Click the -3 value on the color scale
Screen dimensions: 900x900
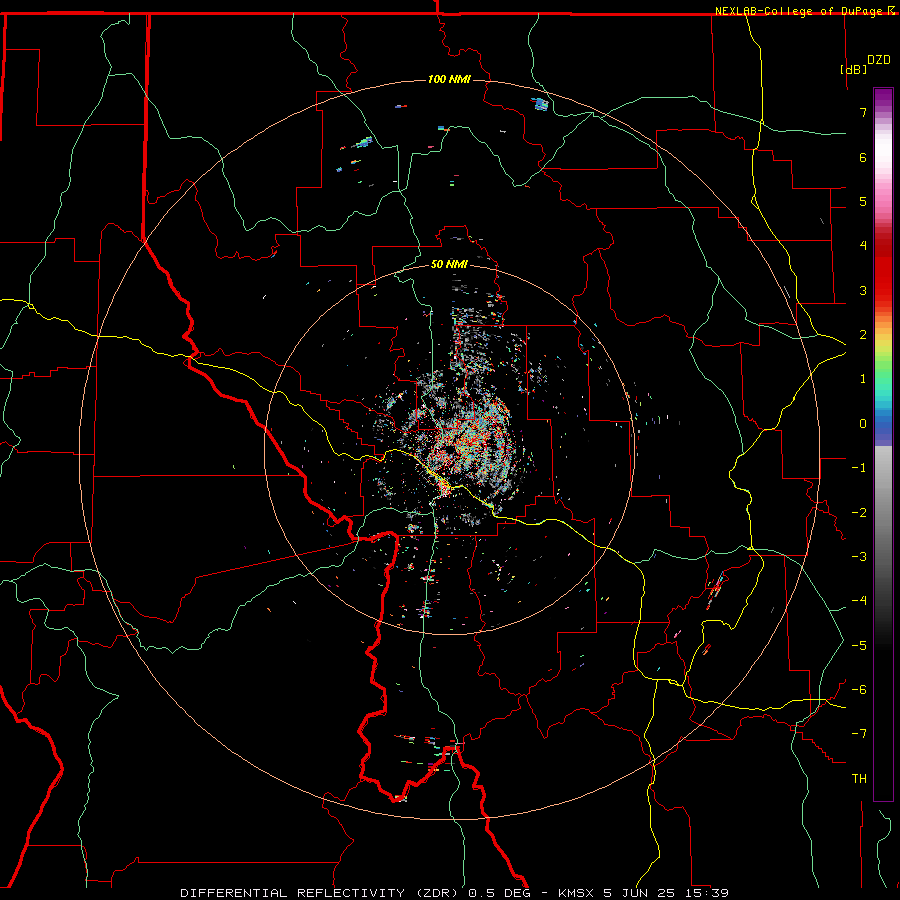[859, 557]
